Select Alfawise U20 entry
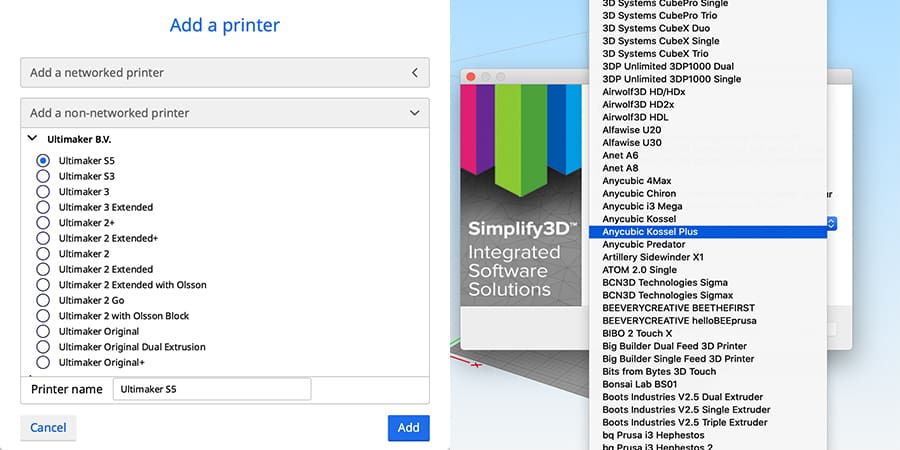The image size is (900, 450). coord(708,130)
